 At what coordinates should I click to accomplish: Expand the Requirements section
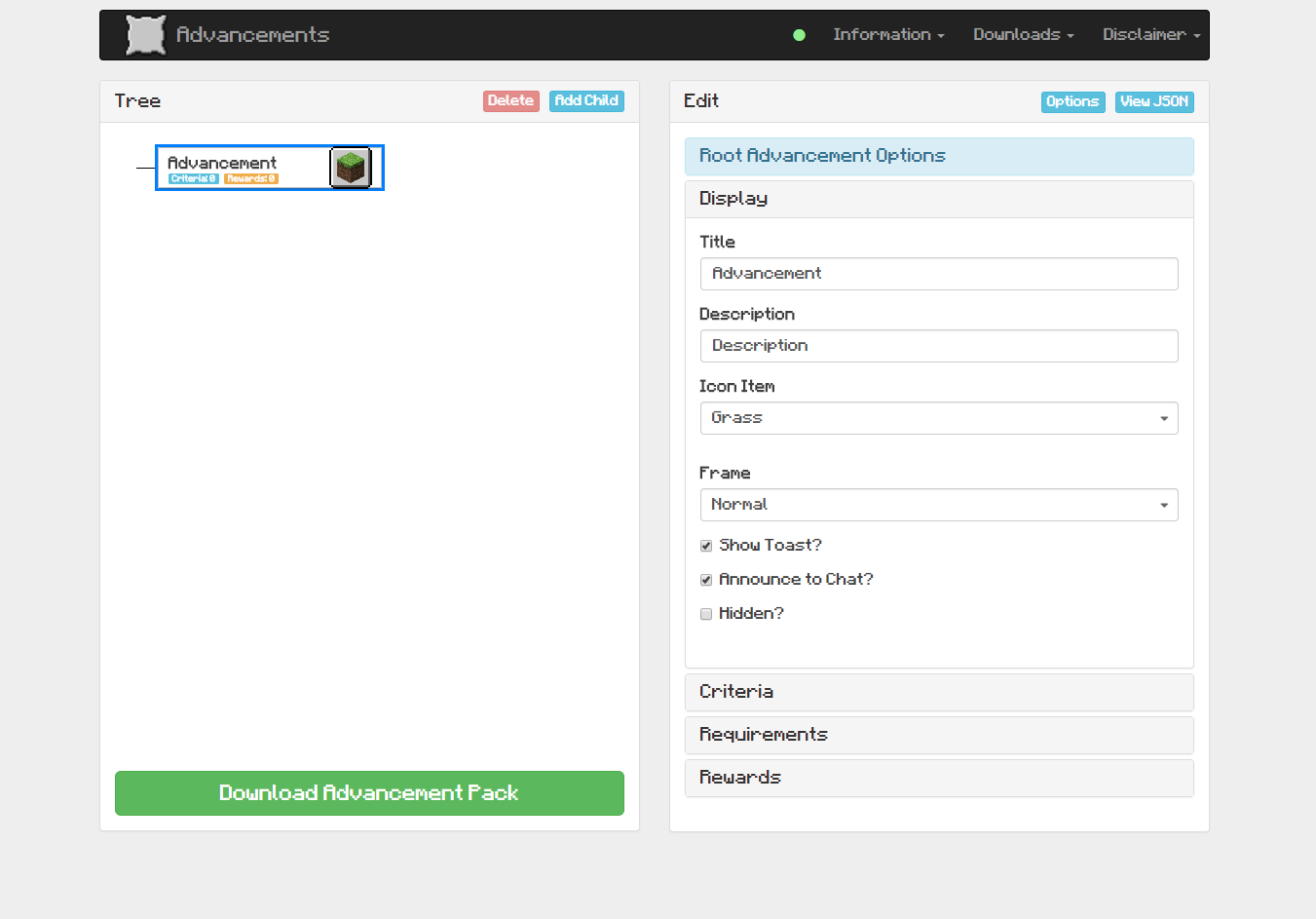(x=939, y=735)
